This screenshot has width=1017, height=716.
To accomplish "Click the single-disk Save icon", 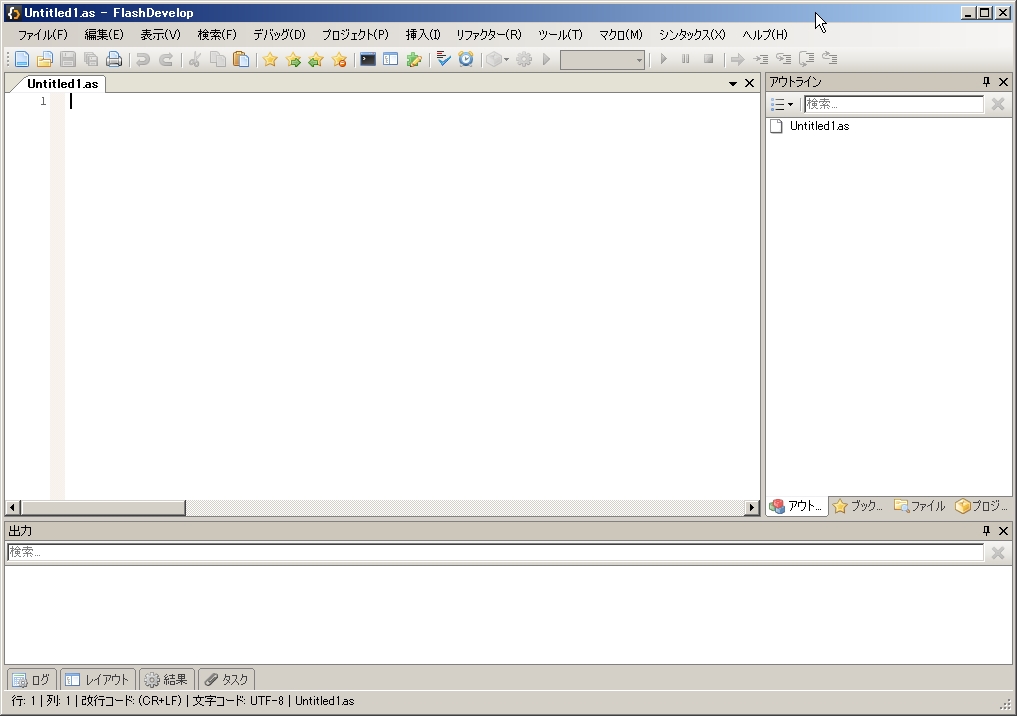I will (x=67, y=60).
